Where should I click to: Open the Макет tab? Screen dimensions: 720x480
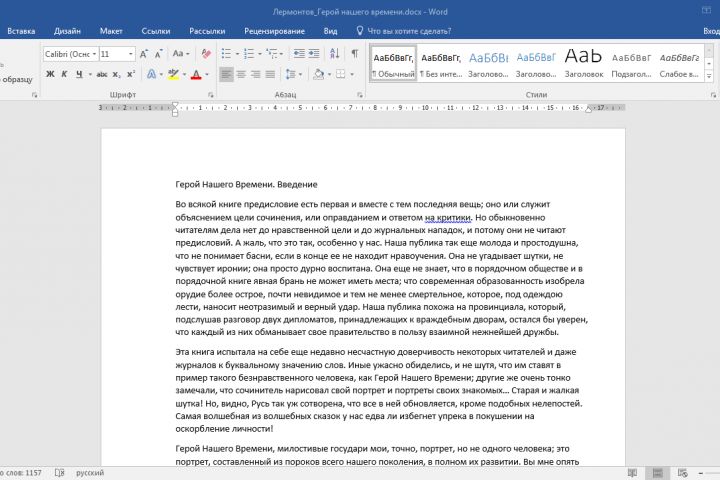click(x=111, y=31)
